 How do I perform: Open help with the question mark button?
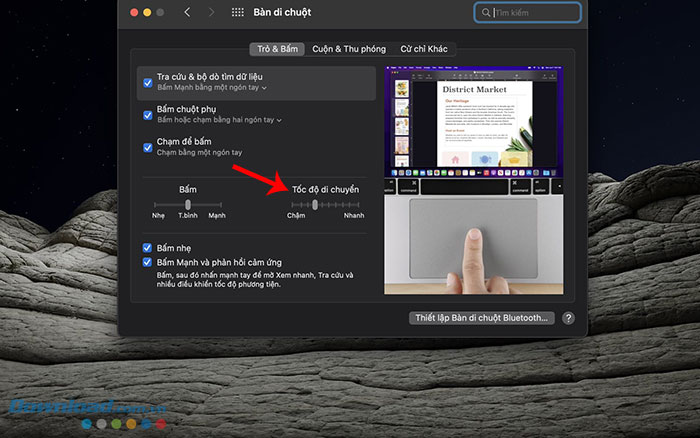click(568, 318)
